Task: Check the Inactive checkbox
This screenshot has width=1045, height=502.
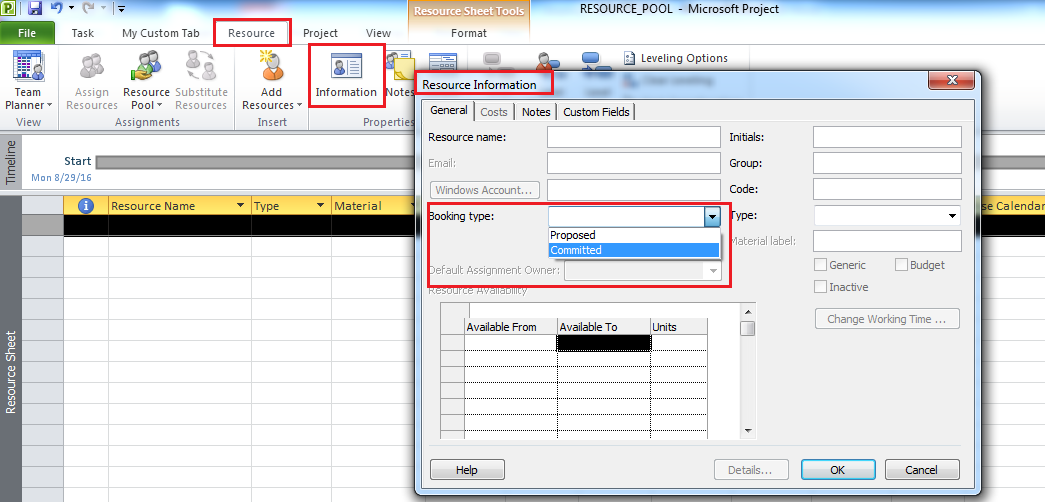Action: click(820, 287)
